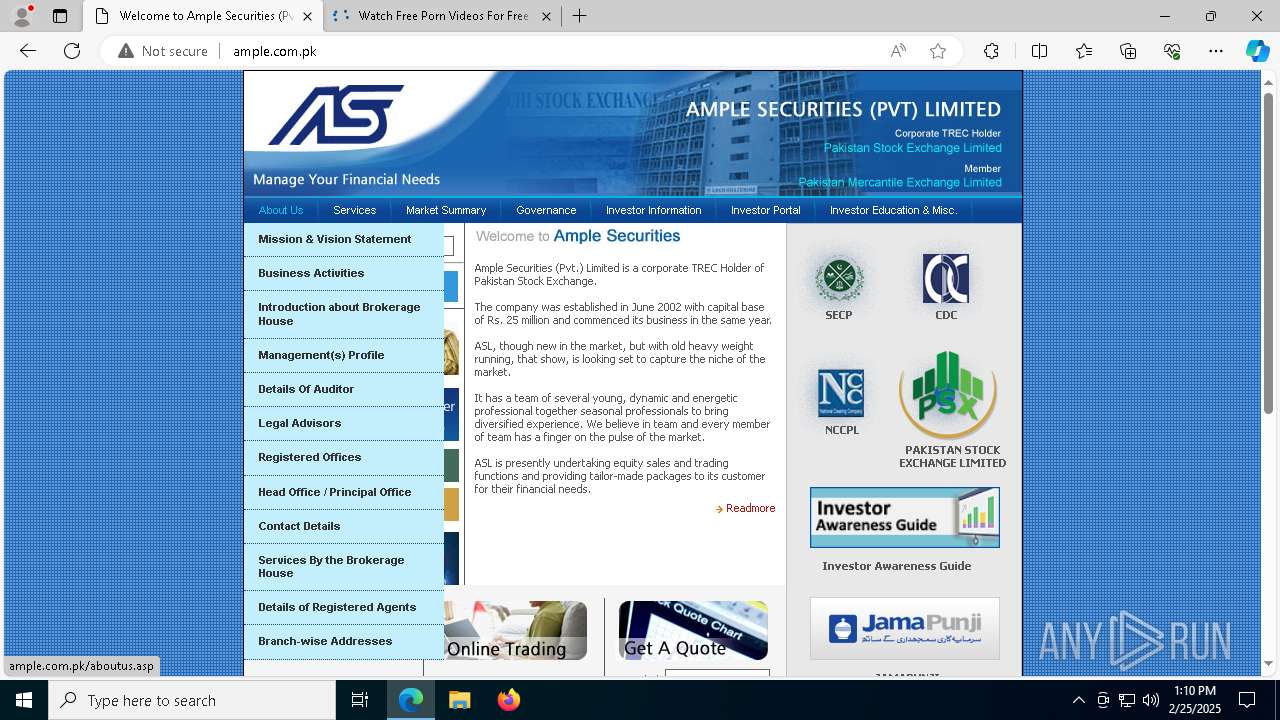Select Details of Registered Agents
1280x720 pixels.
(344, 608)
